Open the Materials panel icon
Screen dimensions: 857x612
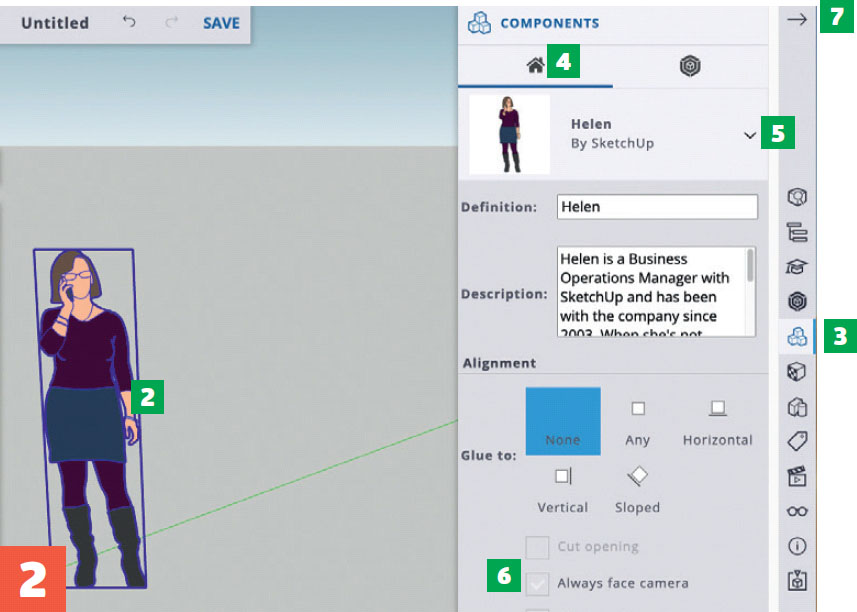point(797,301)
